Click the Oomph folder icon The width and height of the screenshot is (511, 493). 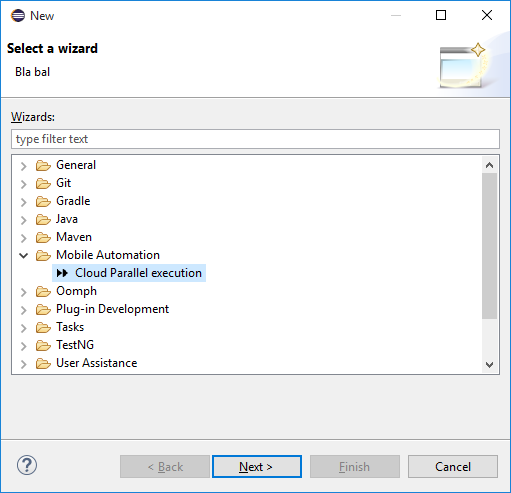pyautogui.click(x=43, y=291)
